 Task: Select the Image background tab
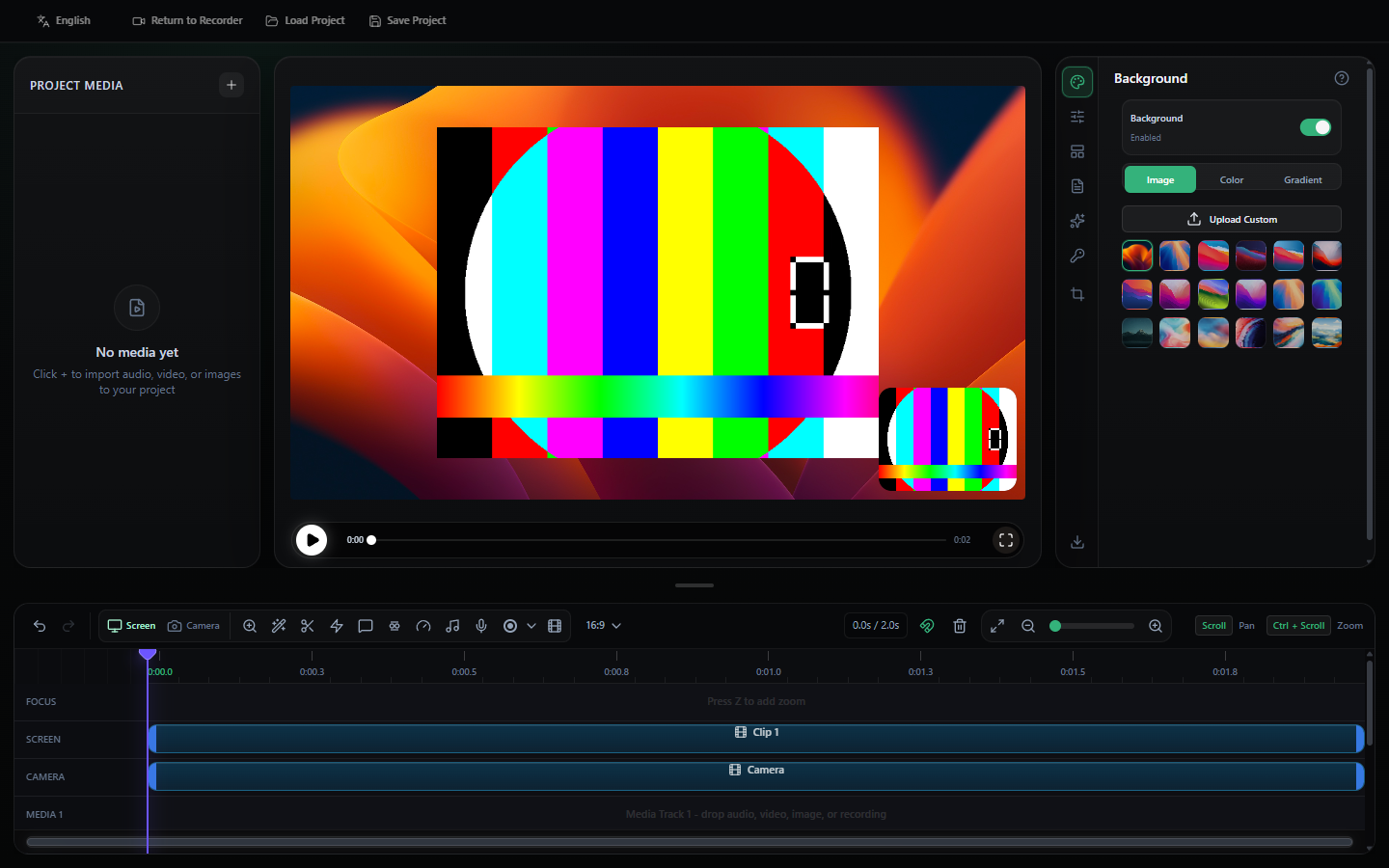(x=1160, y=179)
